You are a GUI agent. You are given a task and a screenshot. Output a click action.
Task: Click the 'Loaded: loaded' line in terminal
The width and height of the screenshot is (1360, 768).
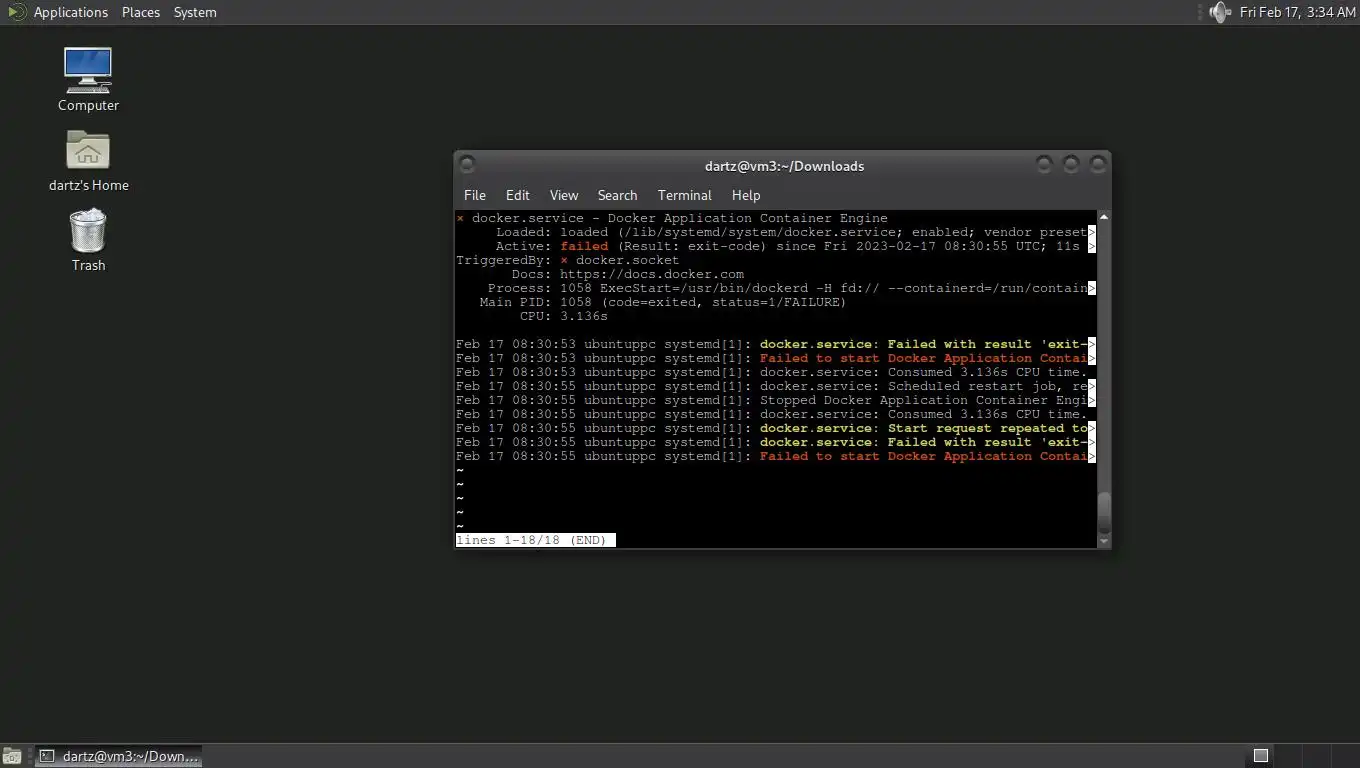tap(796, 232)
